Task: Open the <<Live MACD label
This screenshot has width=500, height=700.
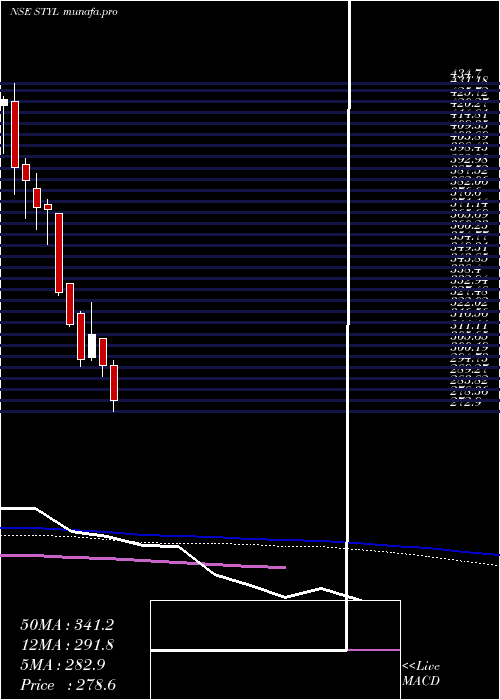Action: coord(421,674)
